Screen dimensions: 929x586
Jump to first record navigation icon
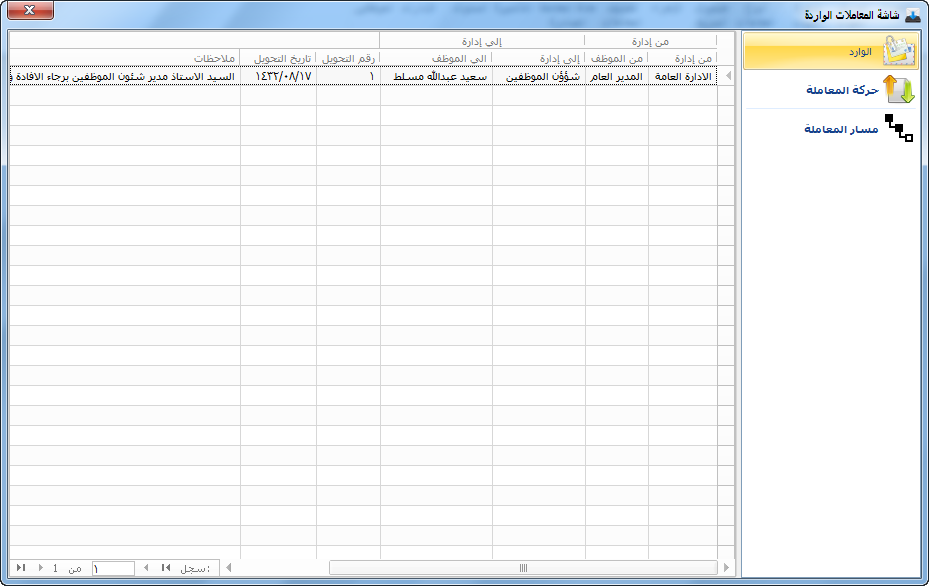click(x=166, y=568)
